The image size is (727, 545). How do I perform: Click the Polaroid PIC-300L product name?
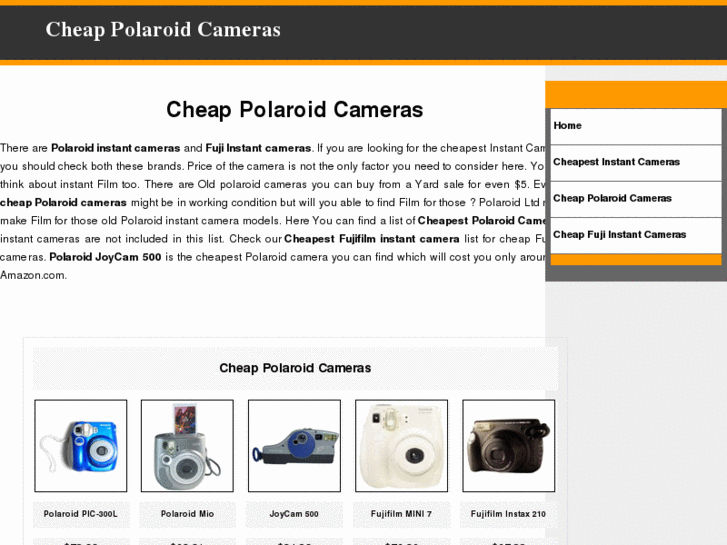pos(81,514)
